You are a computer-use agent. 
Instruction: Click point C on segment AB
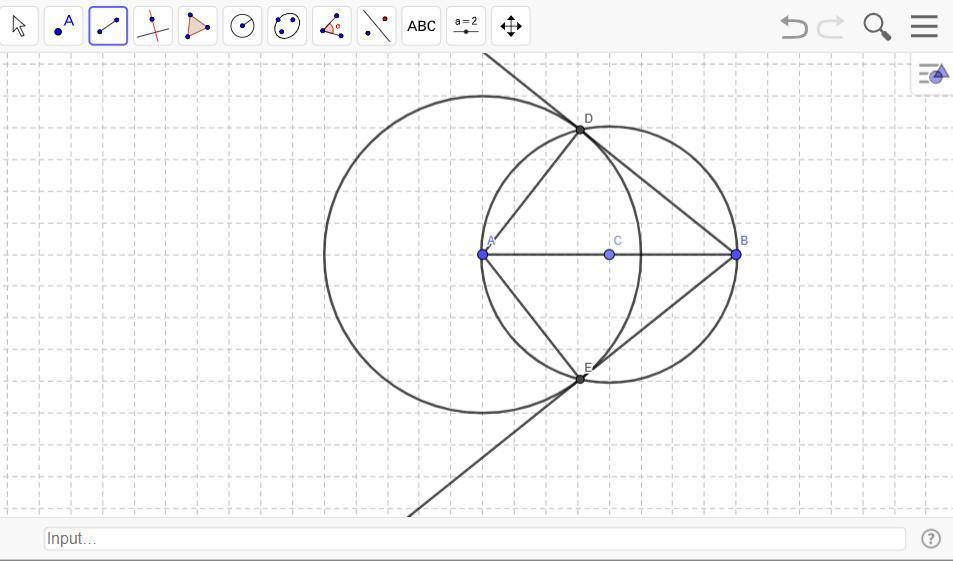coord(609,254)
